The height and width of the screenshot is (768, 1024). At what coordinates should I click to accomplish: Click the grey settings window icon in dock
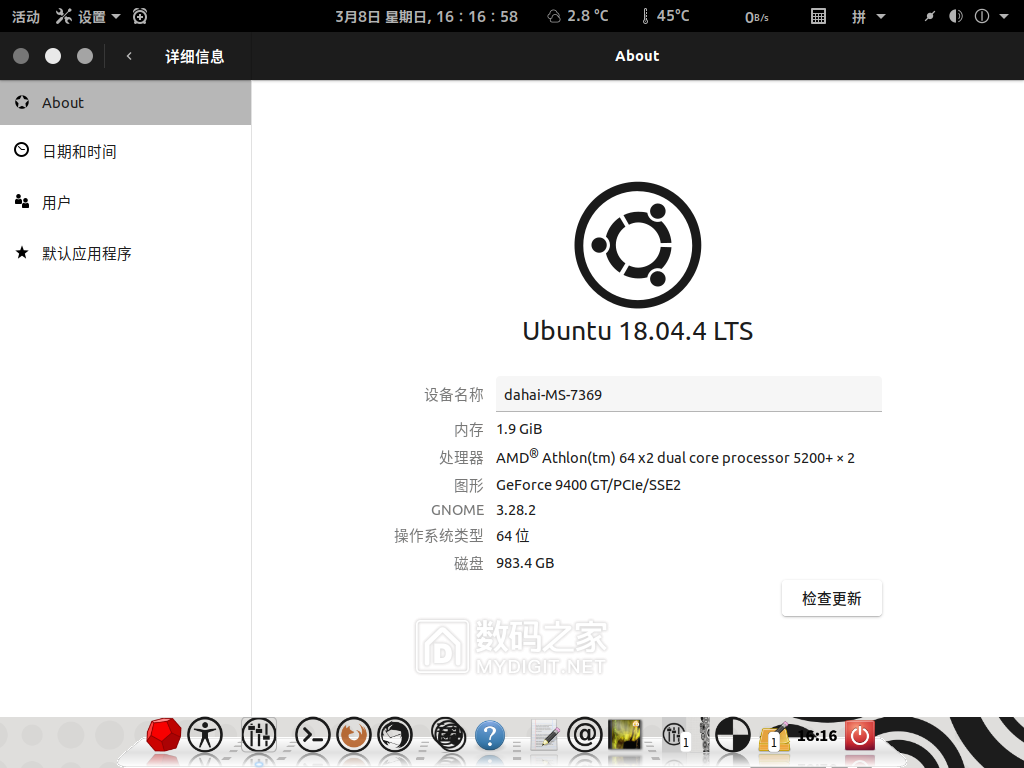(x=675, y=735)
